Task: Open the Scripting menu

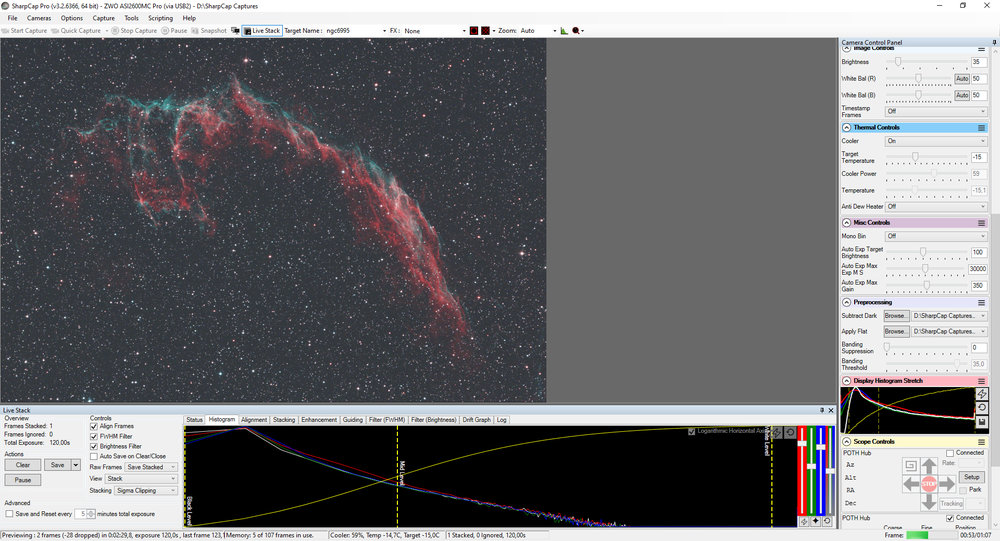Action: [x=160, y=18]
